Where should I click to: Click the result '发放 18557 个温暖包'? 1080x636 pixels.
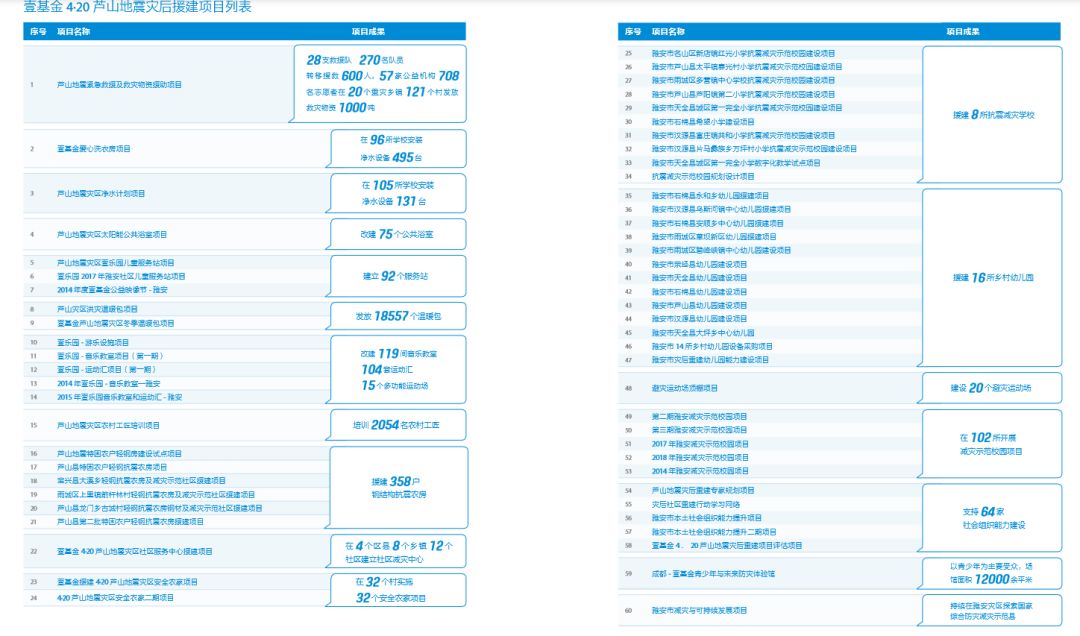[x=398, y=316]
